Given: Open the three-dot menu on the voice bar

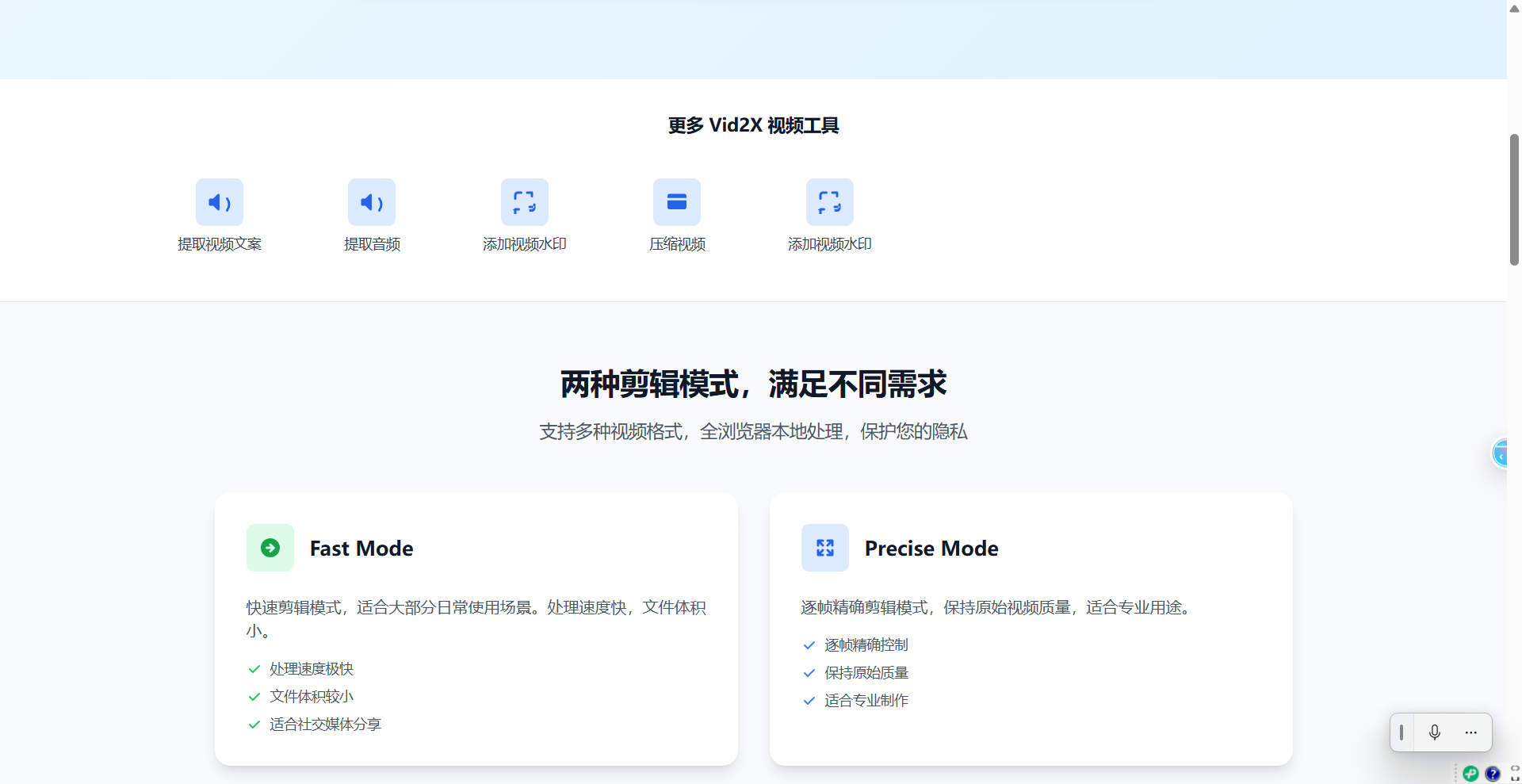Looking at the screenshot, I should pos(1470,732).
